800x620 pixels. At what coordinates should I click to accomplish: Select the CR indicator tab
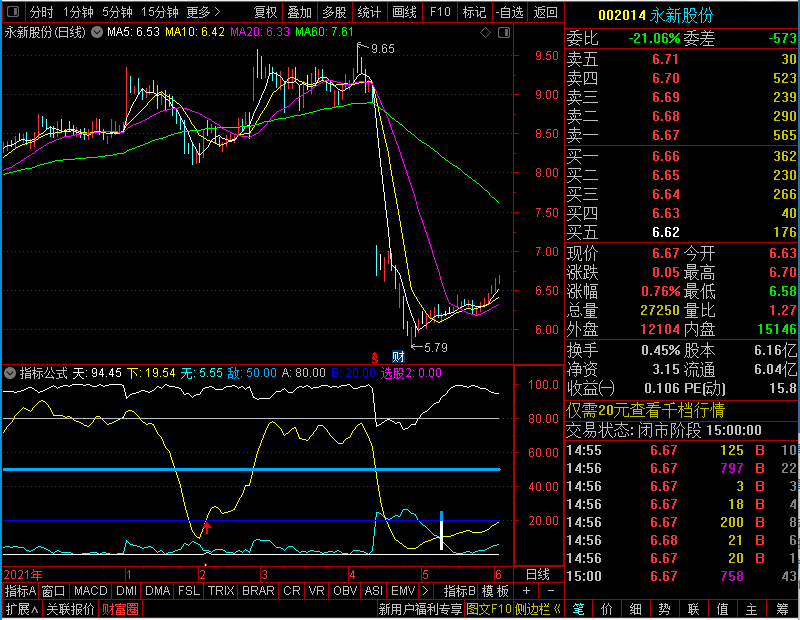292,591
